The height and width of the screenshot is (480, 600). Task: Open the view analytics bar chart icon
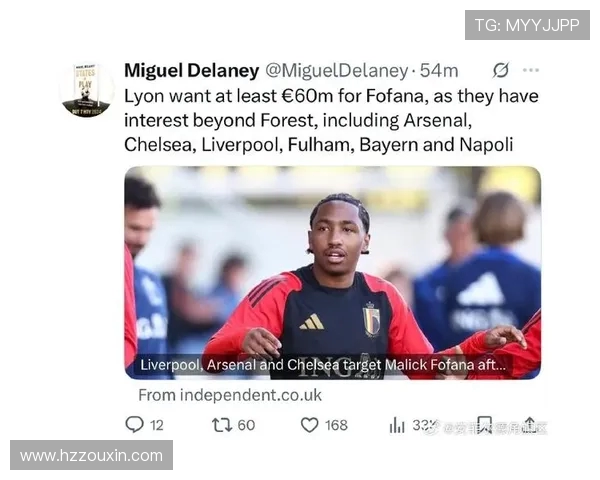[397, 425]
